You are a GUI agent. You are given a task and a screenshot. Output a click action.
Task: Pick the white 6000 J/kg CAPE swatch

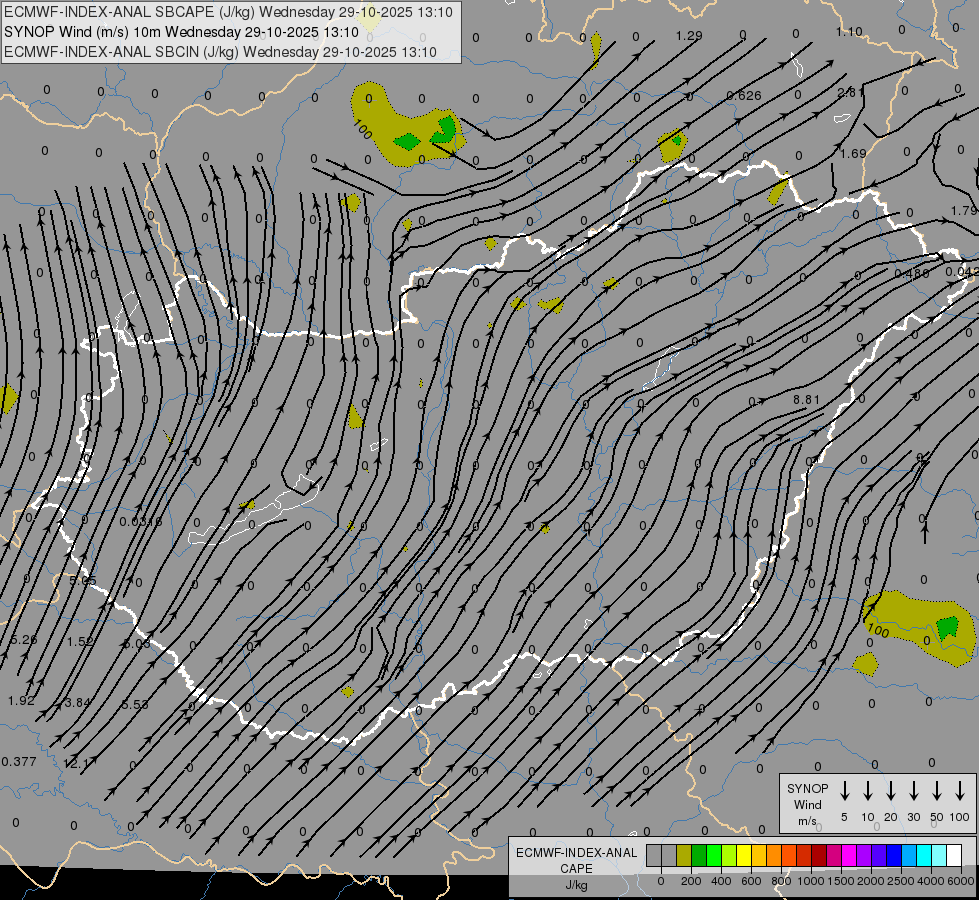[x=954, y=855]
